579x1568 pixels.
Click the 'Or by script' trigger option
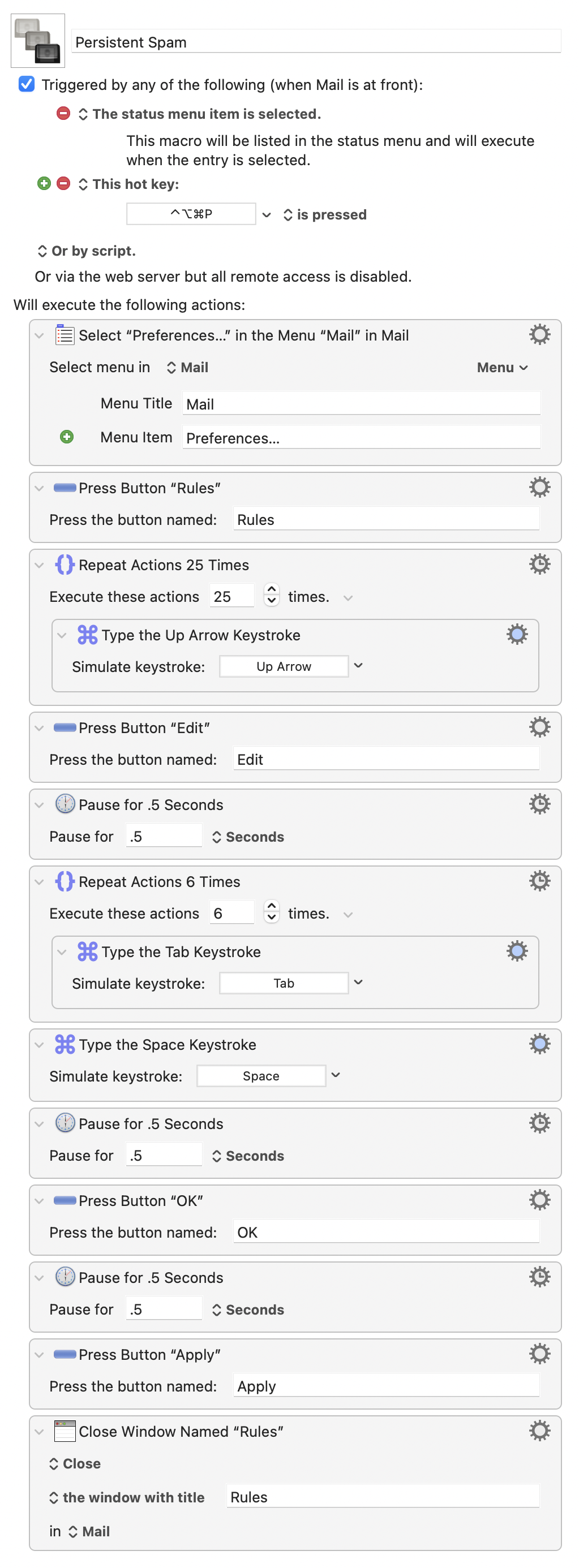87,251
